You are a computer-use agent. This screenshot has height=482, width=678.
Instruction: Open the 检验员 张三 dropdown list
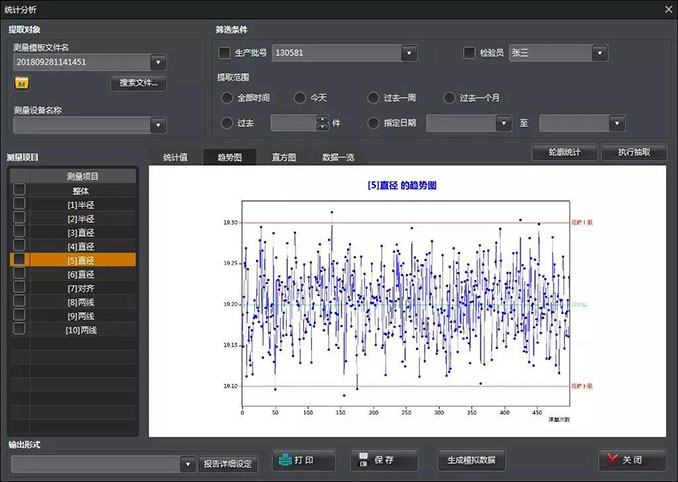(598, 53)
